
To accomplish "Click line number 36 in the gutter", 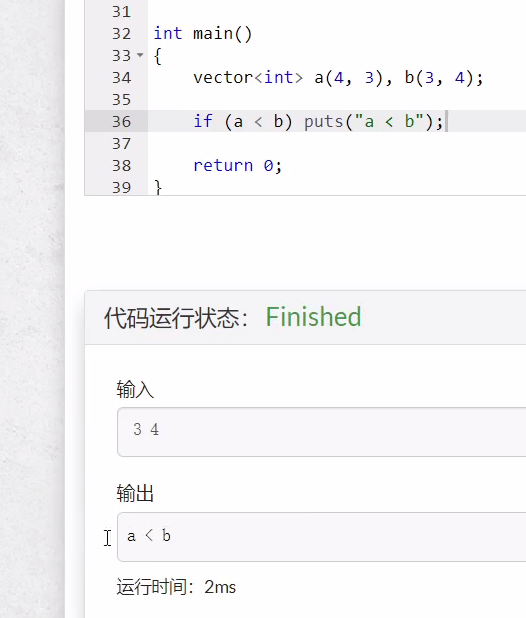I will 121,121.
